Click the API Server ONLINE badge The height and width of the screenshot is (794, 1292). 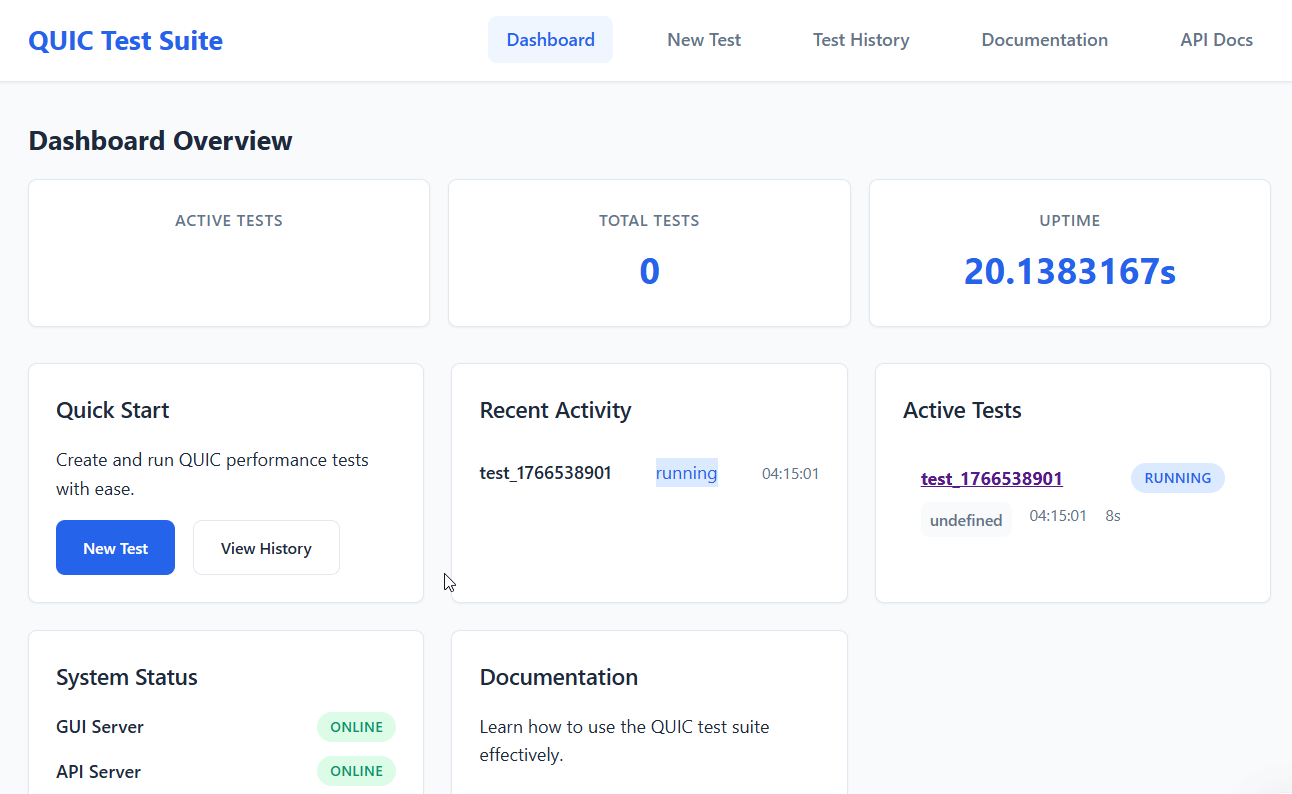point(356,771)
